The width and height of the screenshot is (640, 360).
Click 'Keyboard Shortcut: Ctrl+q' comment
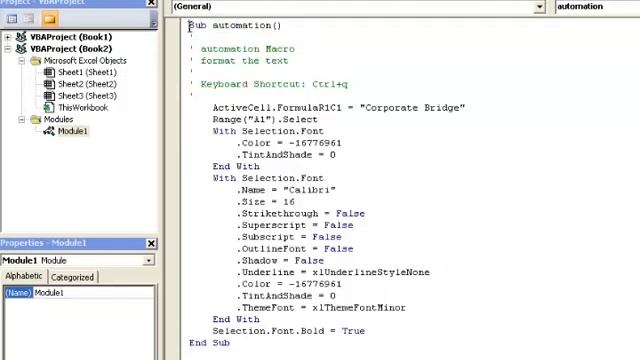pyautogui.click(x=274, y=84)
